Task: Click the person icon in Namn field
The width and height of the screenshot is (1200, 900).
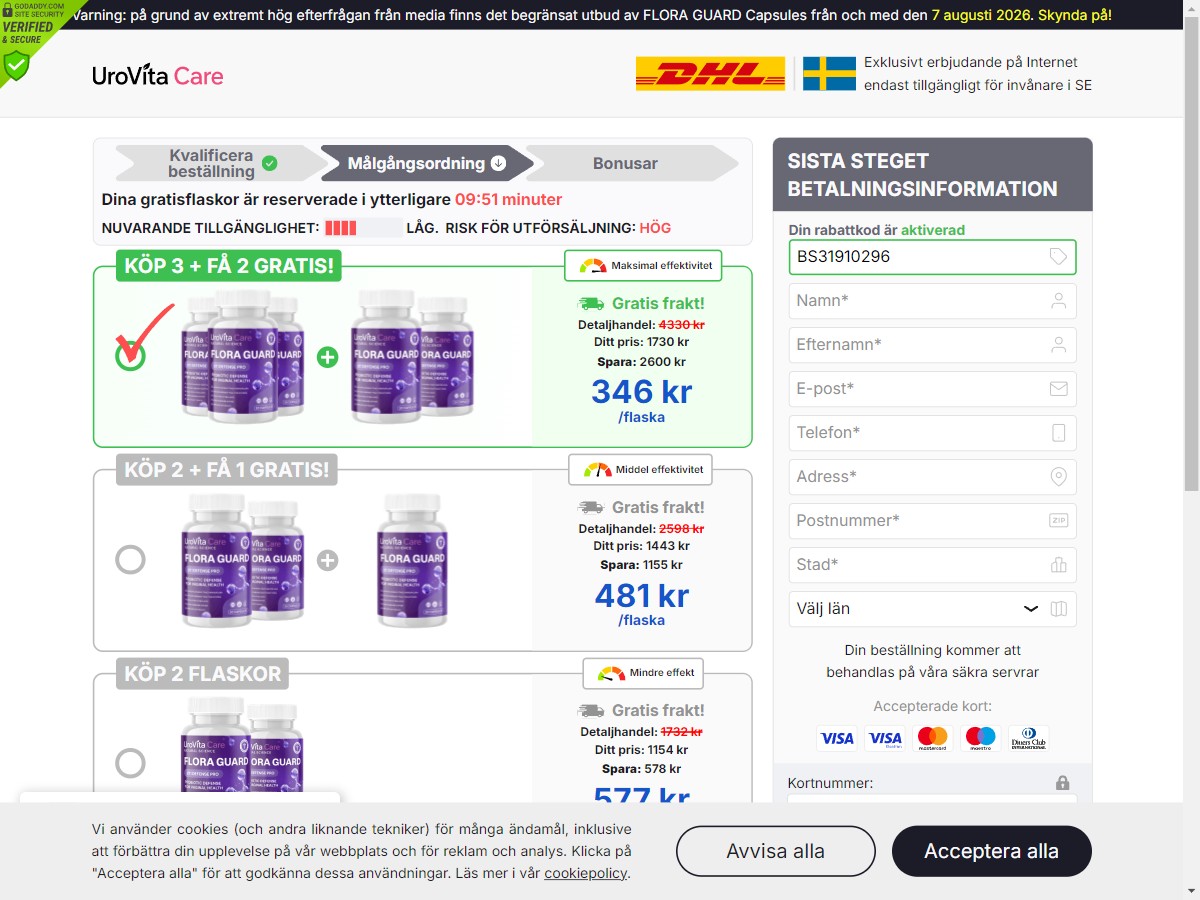Action: [x=1058, y=301]
